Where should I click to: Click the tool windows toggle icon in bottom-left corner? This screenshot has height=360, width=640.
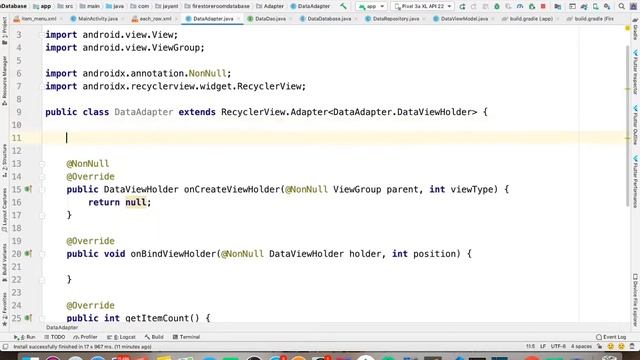[5, 347]
